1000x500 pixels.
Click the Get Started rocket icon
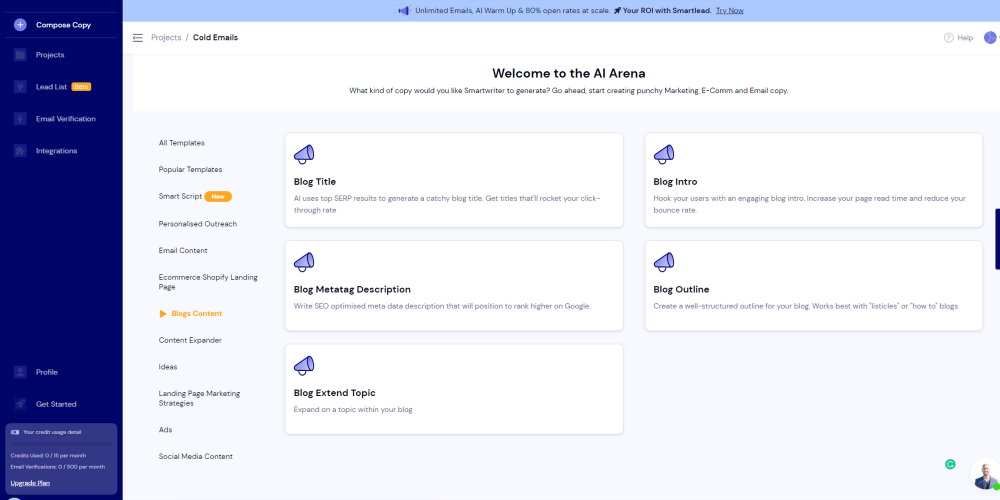(x=20, y=404)
